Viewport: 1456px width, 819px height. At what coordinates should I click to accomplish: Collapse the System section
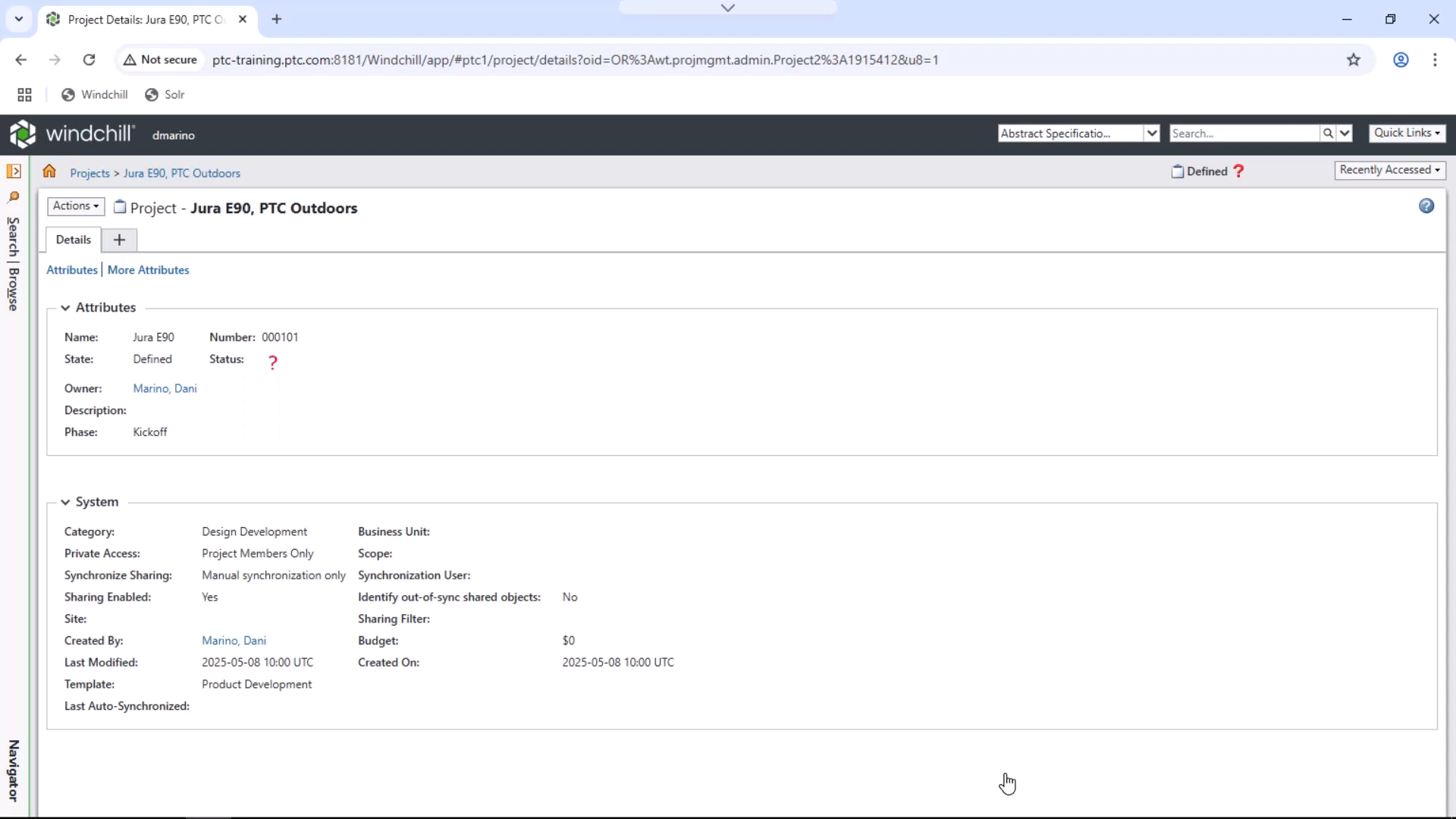point(65,502)
